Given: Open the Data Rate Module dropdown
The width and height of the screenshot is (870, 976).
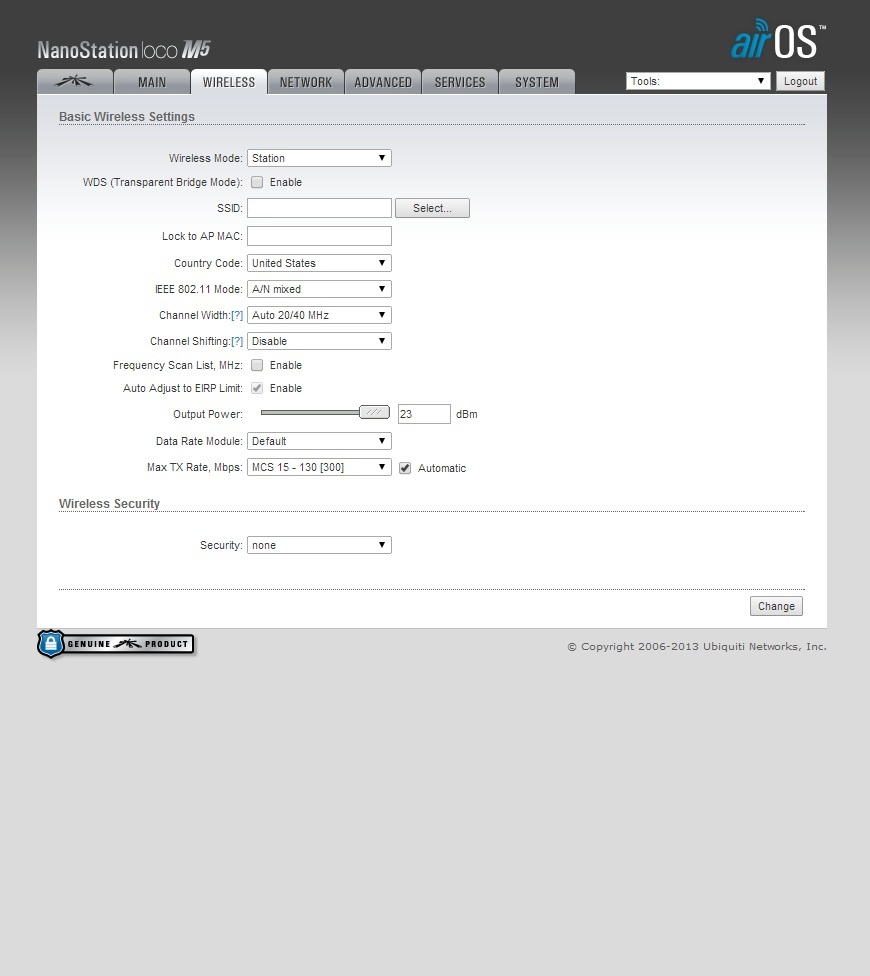Looking at the screenshot, I should (x=319, y=441).
